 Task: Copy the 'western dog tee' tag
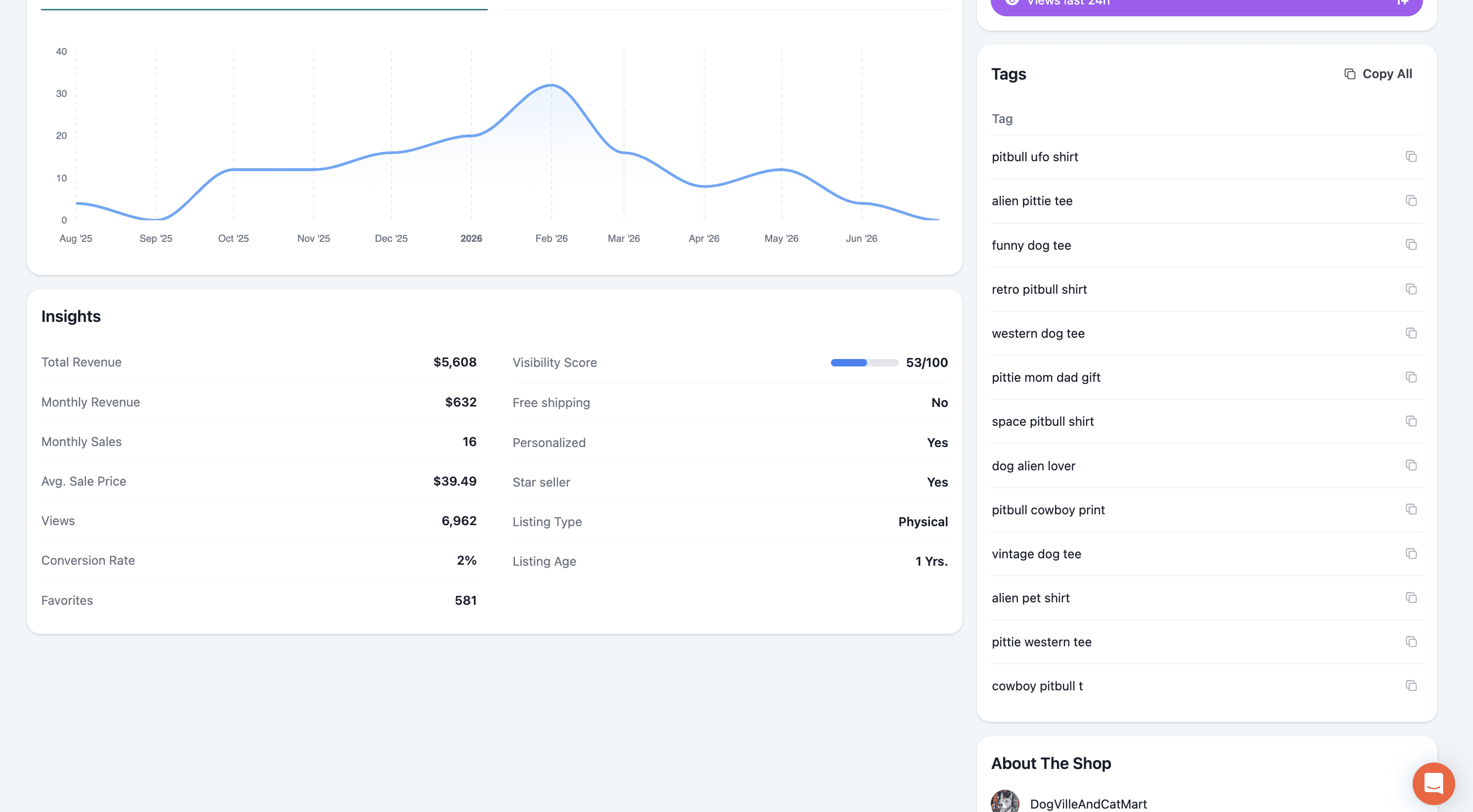[x=1411, y=333]
